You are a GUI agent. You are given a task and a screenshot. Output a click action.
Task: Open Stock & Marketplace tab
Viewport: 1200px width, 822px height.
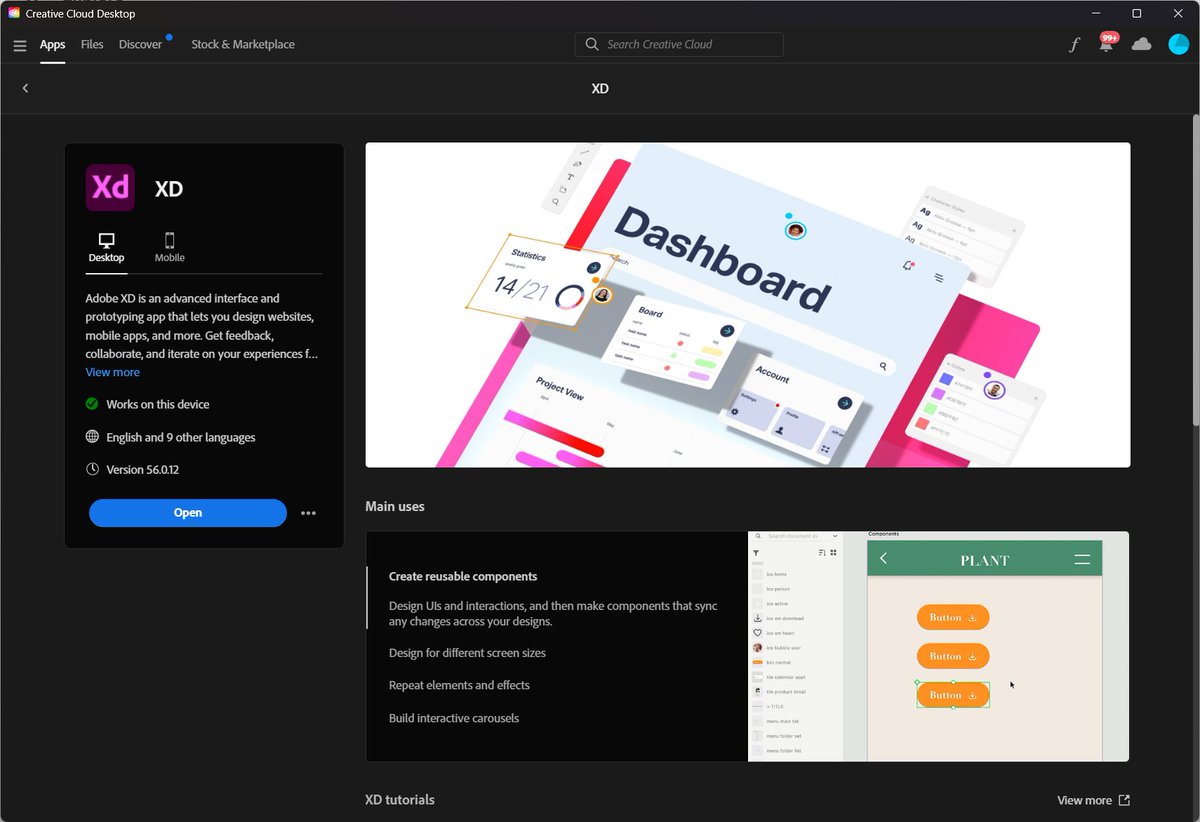coord(243,45)
